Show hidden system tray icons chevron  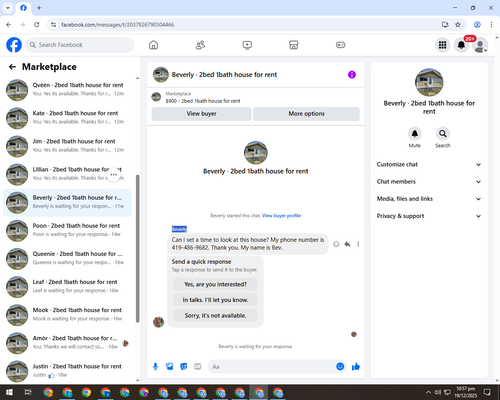428,392
